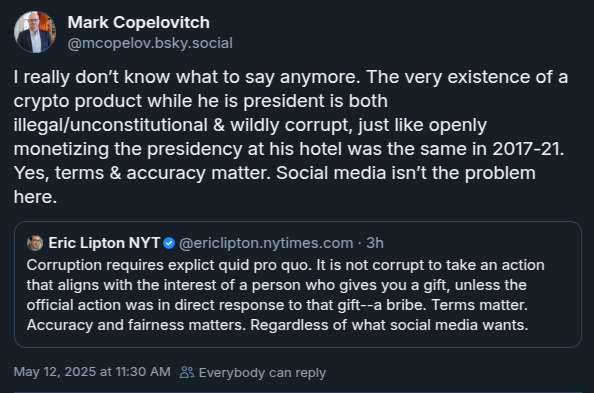Click the 3h timestamp on quoted post
The image size is (594, 393).
point(375,243)
